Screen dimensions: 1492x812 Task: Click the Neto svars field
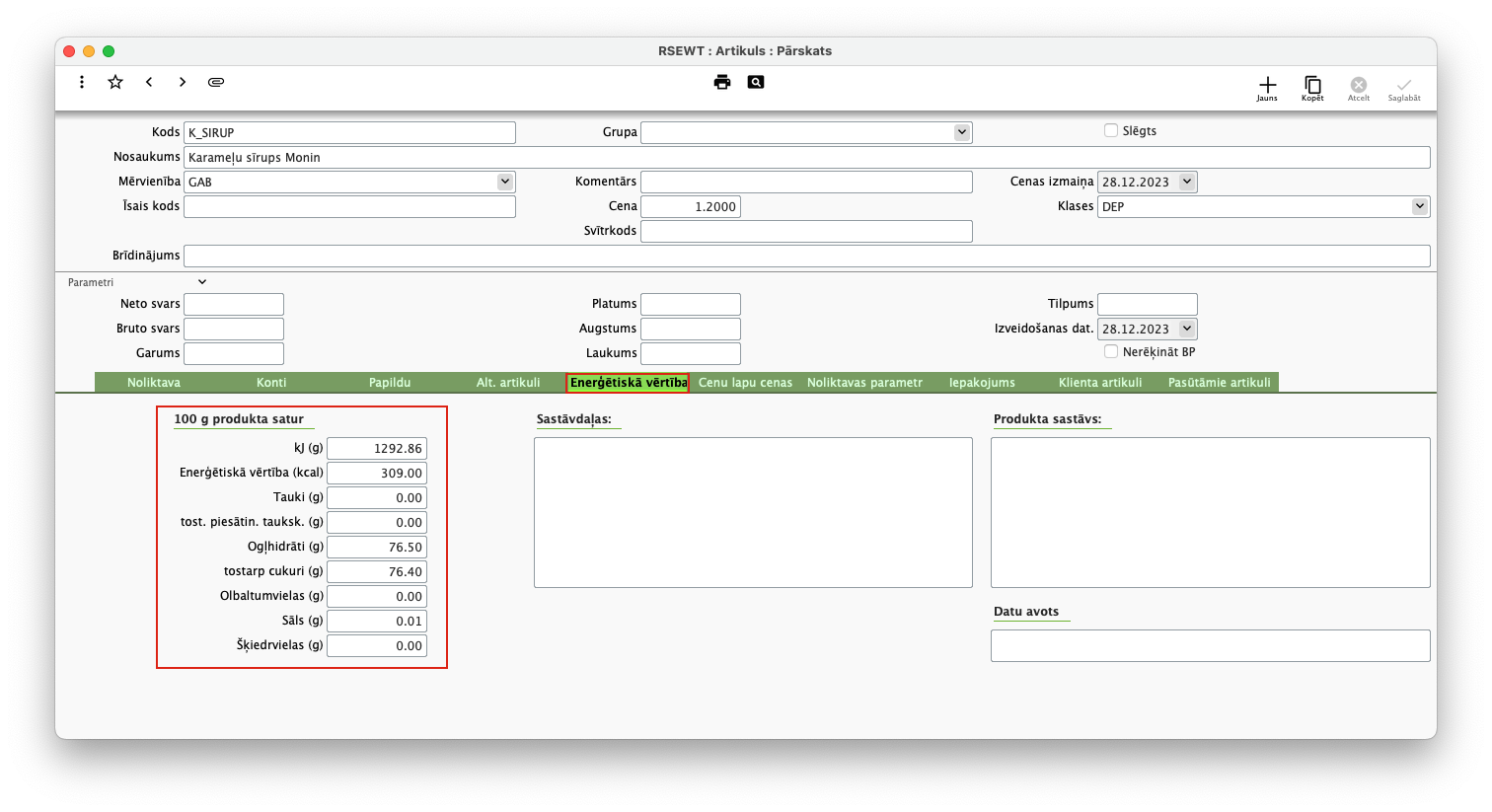click(234, 304)
